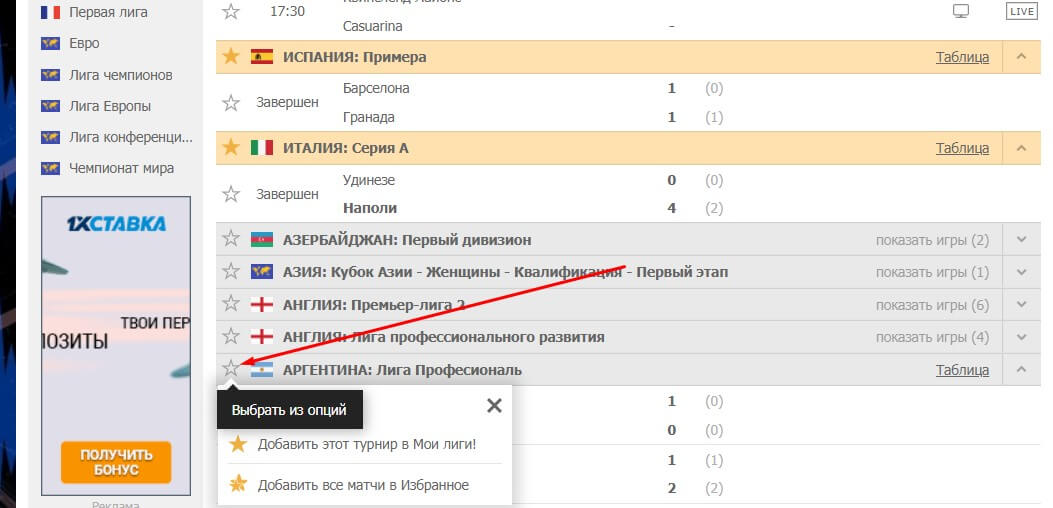1053x508 pixels.
Task: Show games (4) for Лига профессионального развития
Action: tap(932, 337)
